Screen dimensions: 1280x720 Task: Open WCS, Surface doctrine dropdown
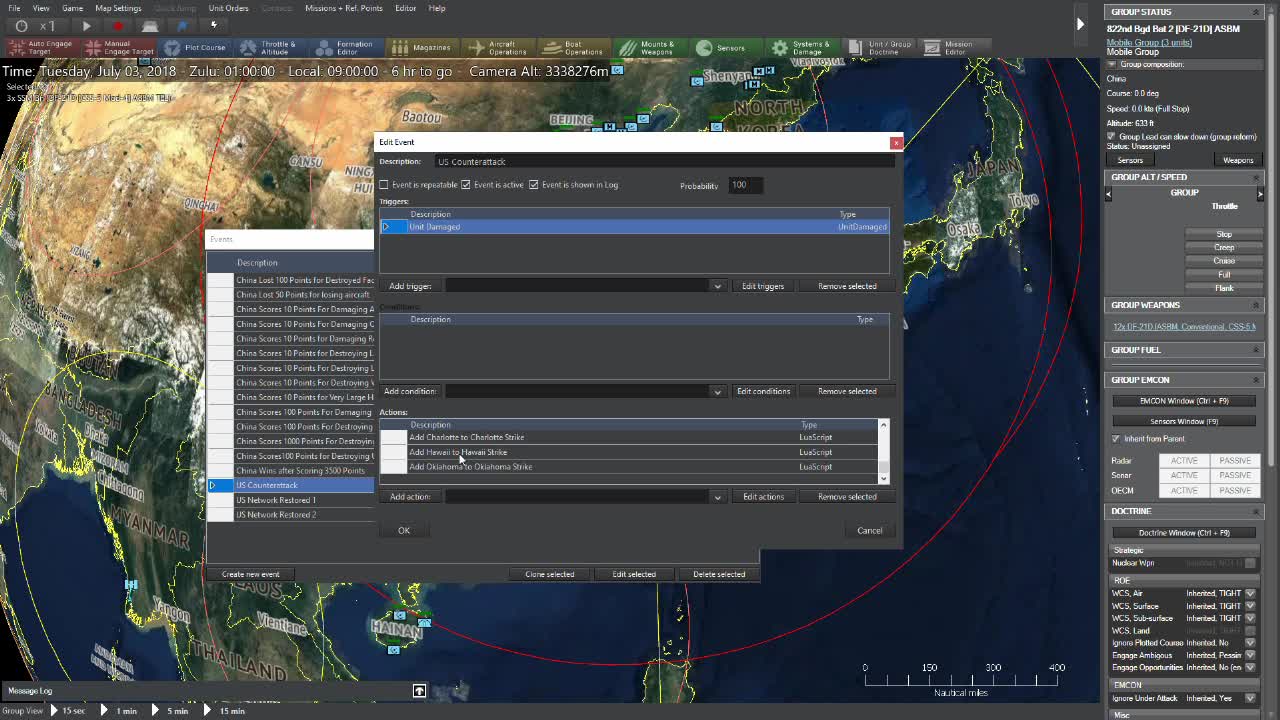point(1250,606)
